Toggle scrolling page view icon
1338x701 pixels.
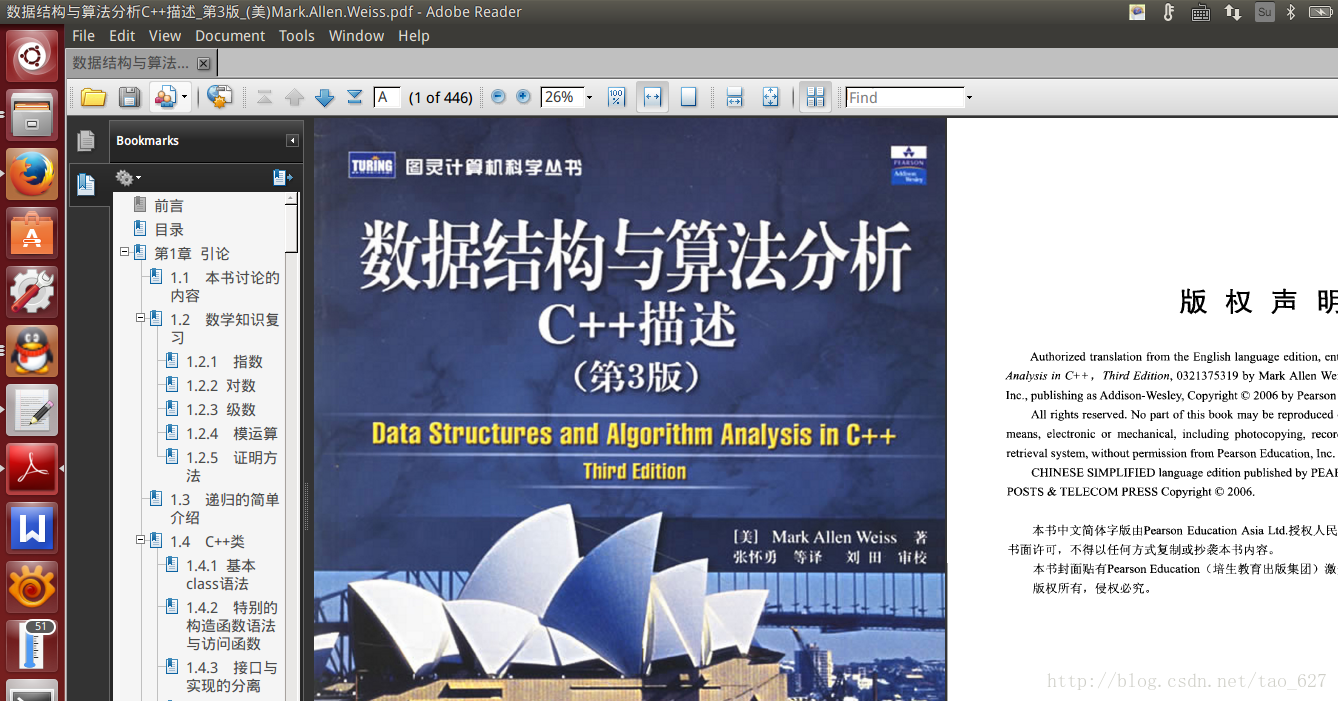coord(734,97)
